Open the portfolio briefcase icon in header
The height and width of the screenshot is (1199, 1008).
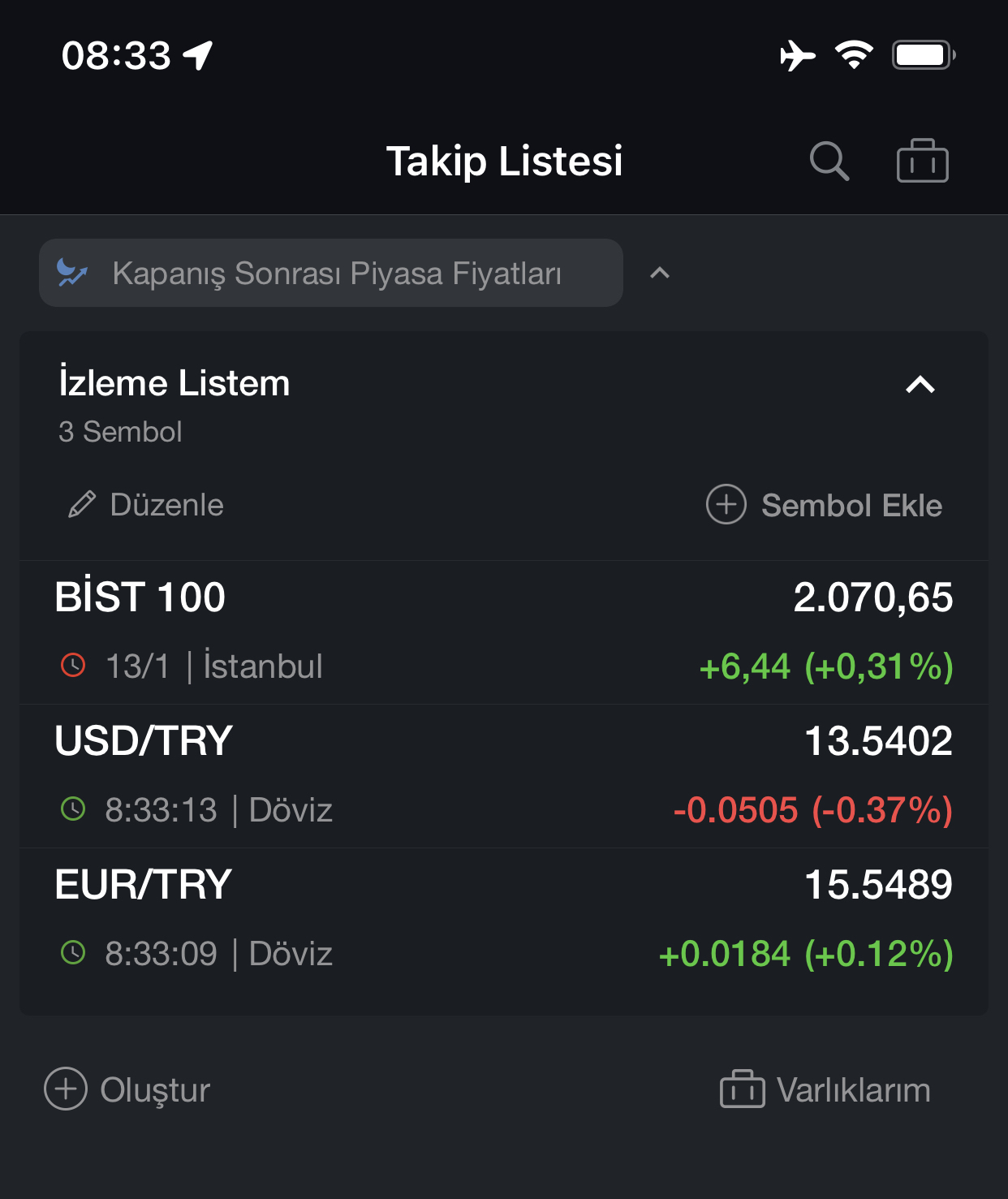922,161
